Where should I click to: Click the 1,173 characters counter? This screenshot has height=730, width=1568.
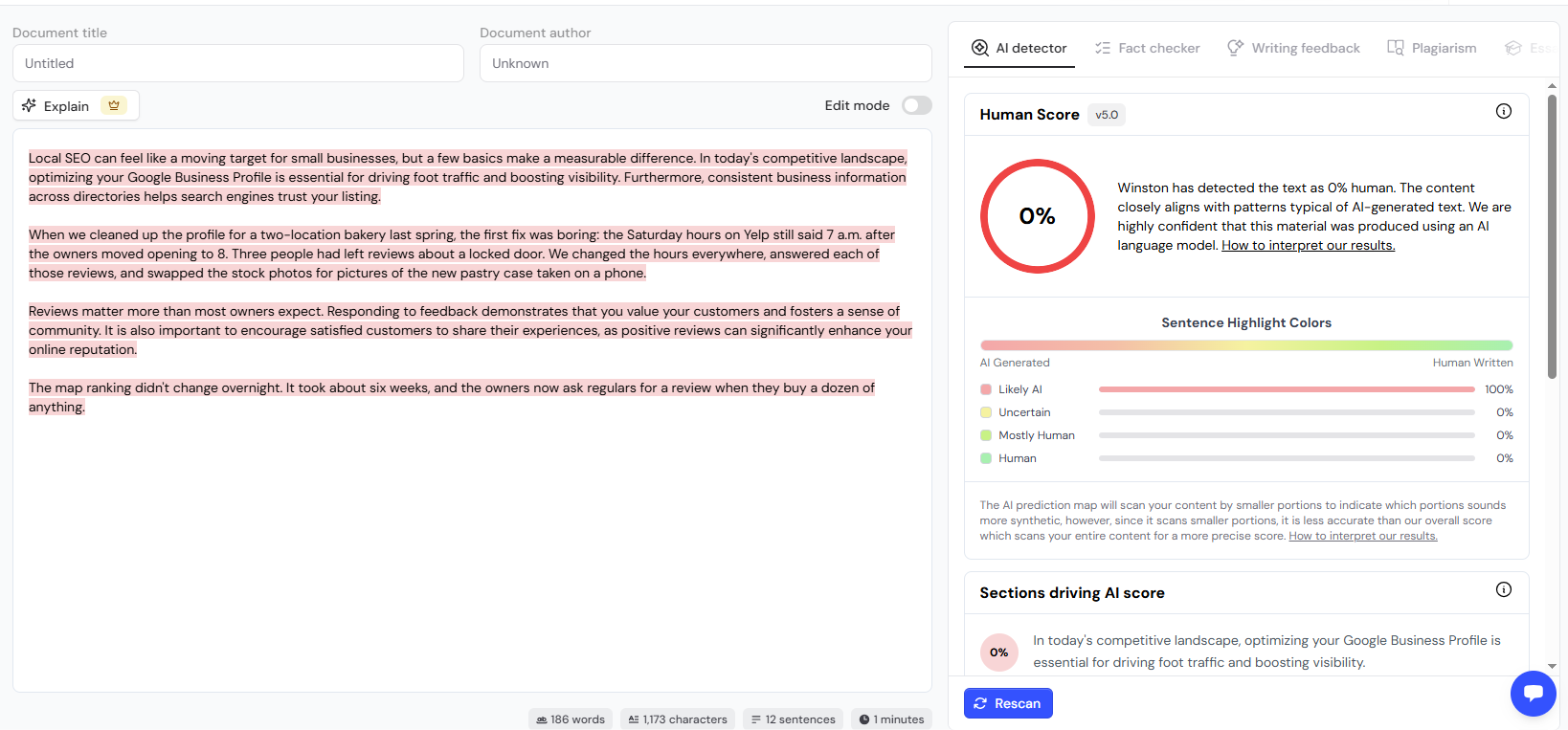coord(678,719)
